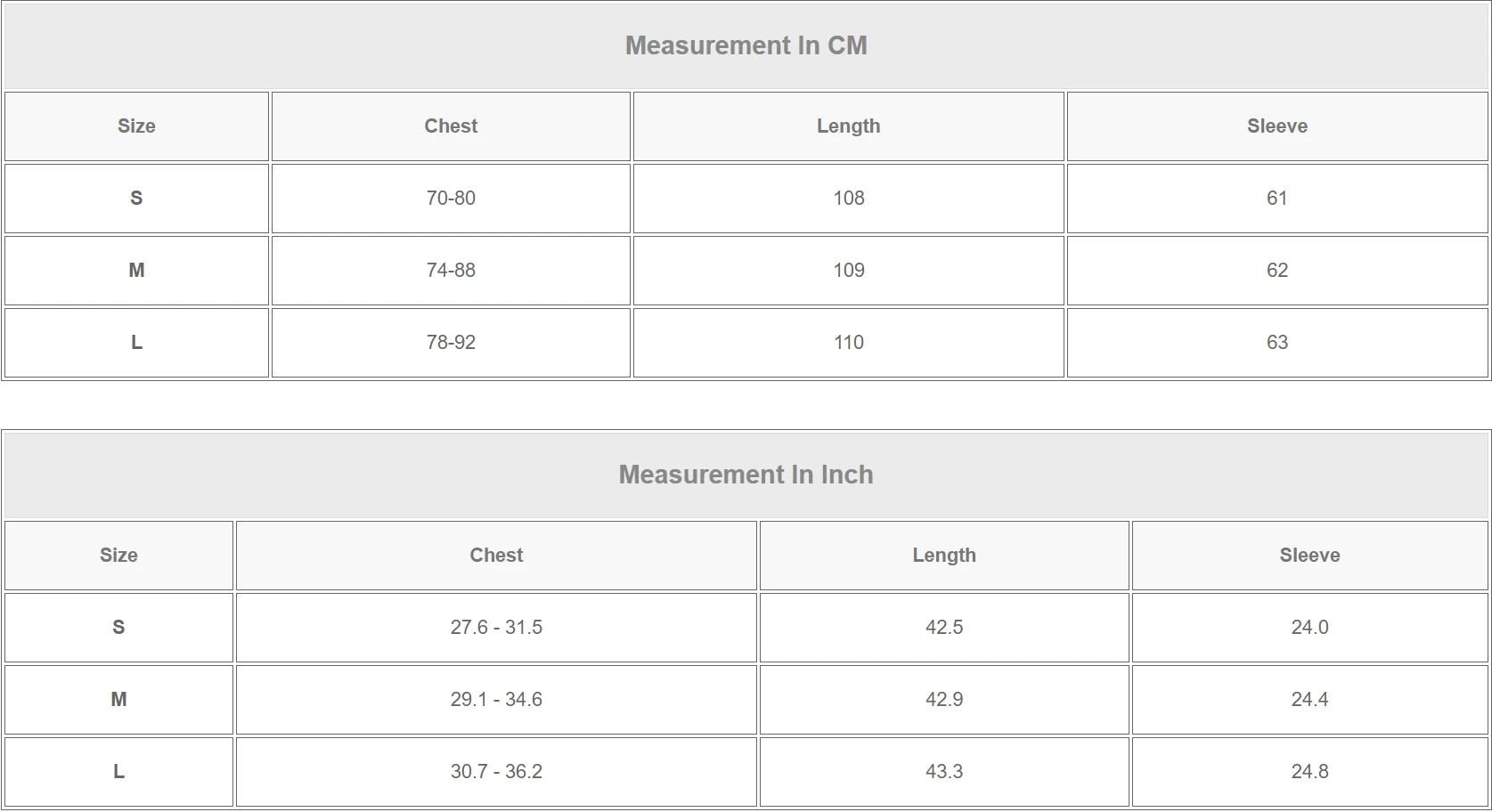Click the 42.9 length value cell
The height and width of the screenshot is (812, 1492).
[x=944, y=700]
